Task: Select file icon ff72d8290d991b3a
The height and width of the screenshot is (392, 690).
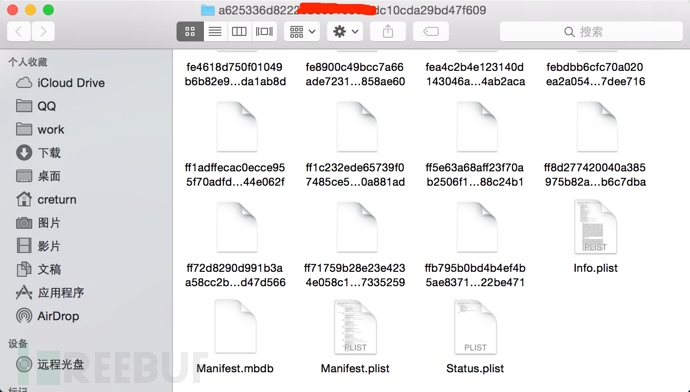Action: pos(237,227)
